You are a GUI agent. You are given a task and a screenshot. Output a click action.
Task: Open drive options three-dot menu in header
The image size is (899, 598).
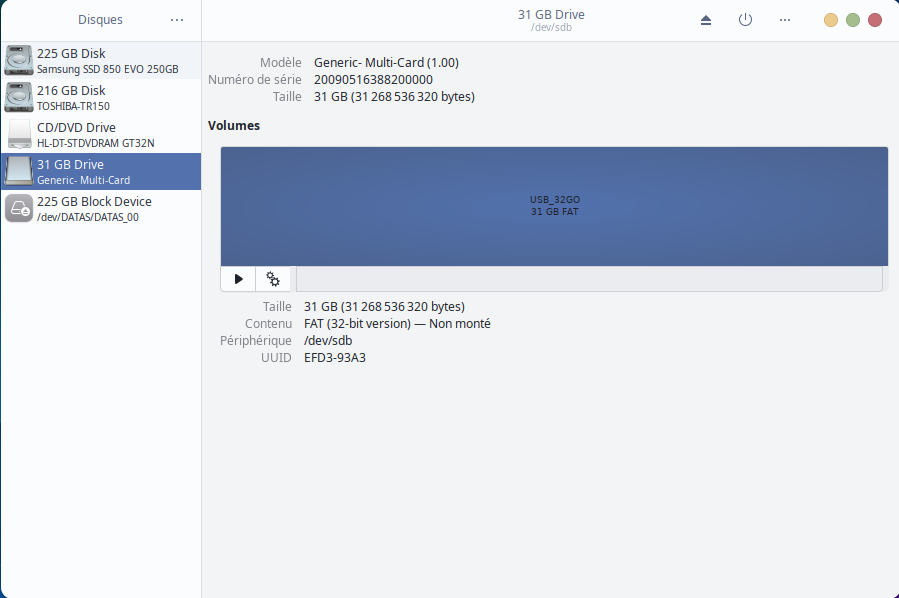tap(785, 20)
